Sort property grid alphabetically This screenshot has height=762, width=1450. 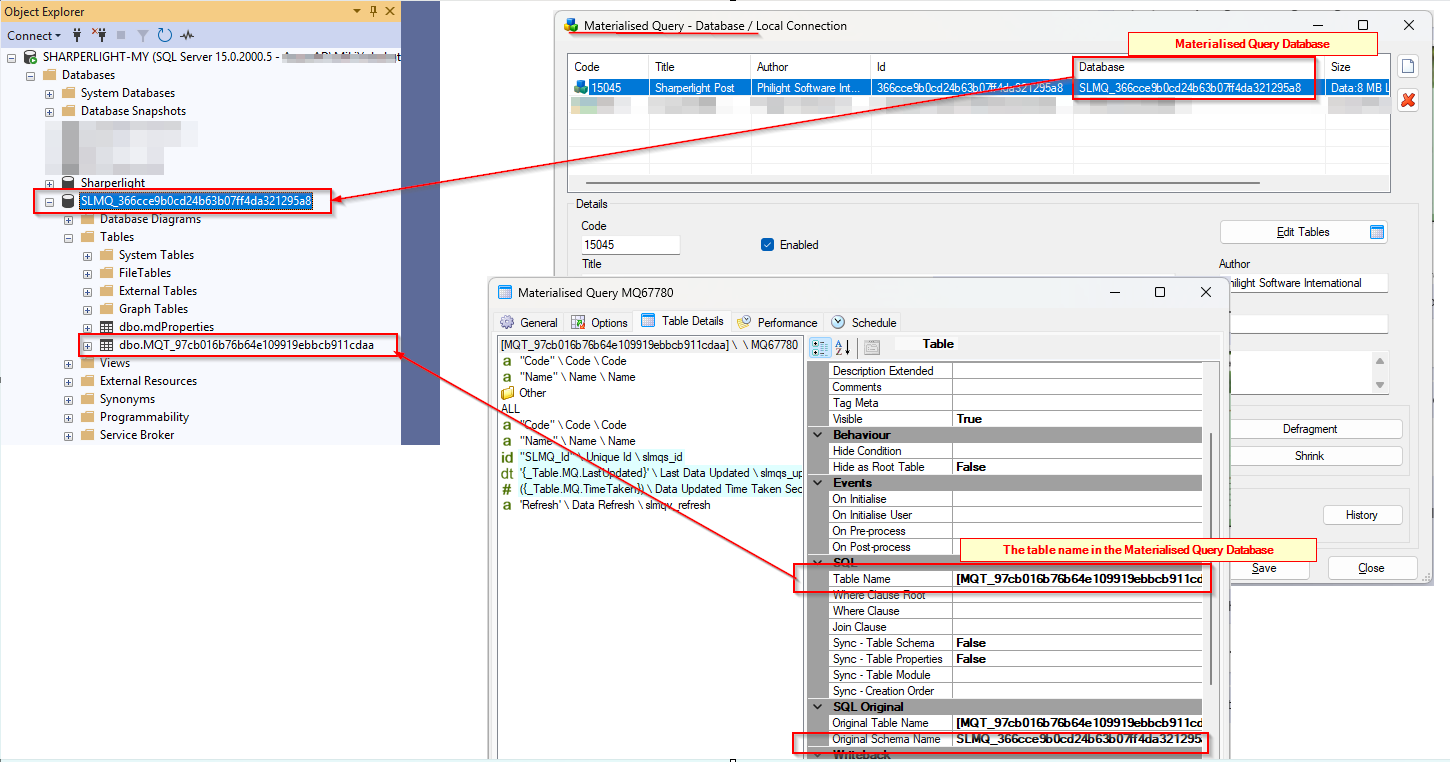[x=842, y=347]
